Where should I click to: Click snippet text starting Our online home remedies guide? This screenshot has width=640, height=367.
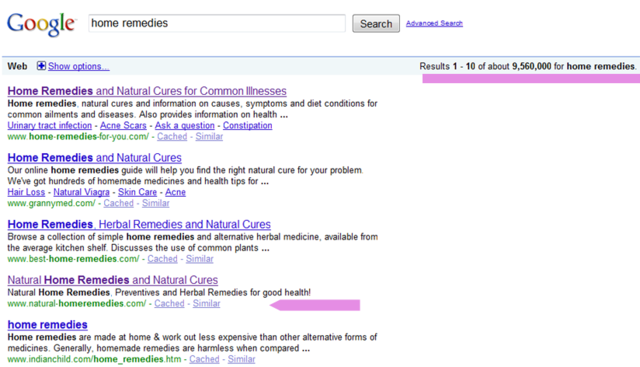click(185, 176)
